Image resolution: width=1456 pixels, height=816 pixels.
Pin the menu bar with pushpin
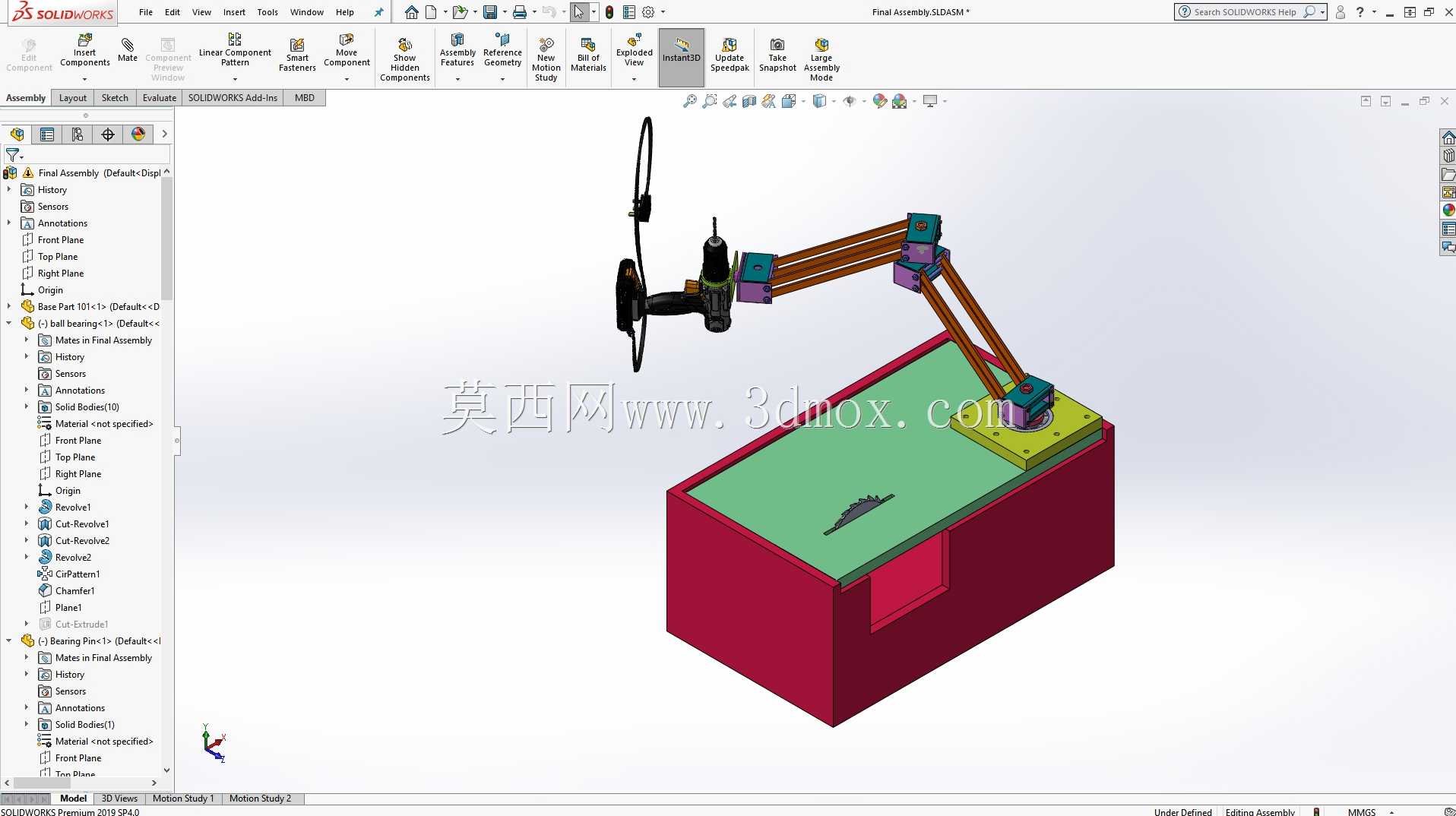click(x=378, y=12)
